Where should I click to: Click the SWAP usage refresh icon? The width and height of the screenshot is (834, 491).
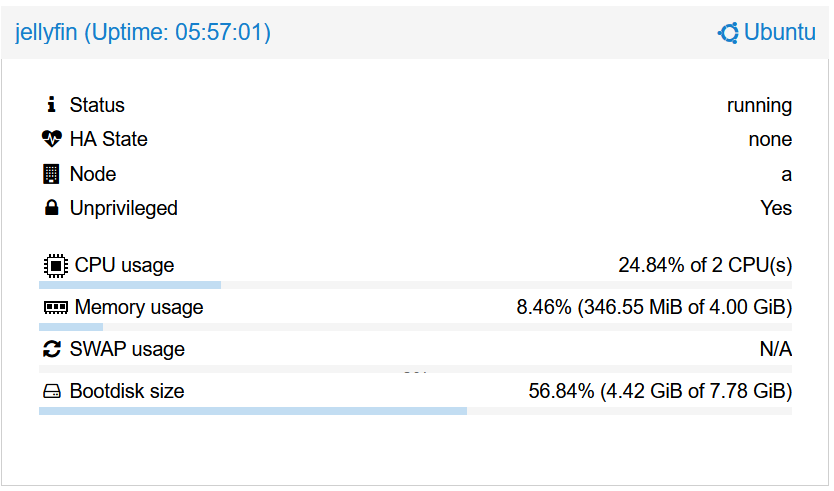(52, 349)
